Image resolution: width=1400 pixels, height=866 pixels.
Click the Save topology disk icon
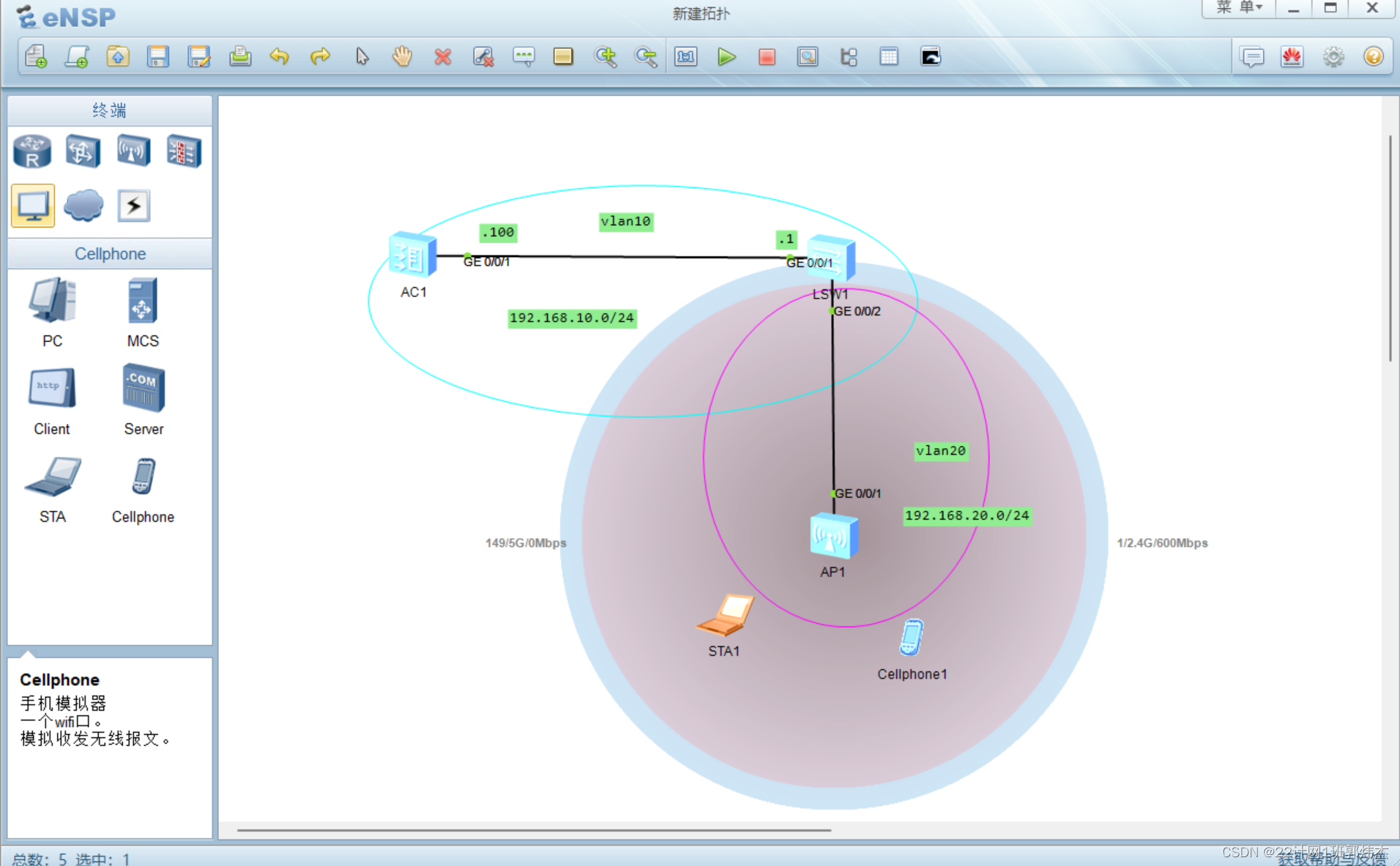pyautogui.click(x=158, y=56)
